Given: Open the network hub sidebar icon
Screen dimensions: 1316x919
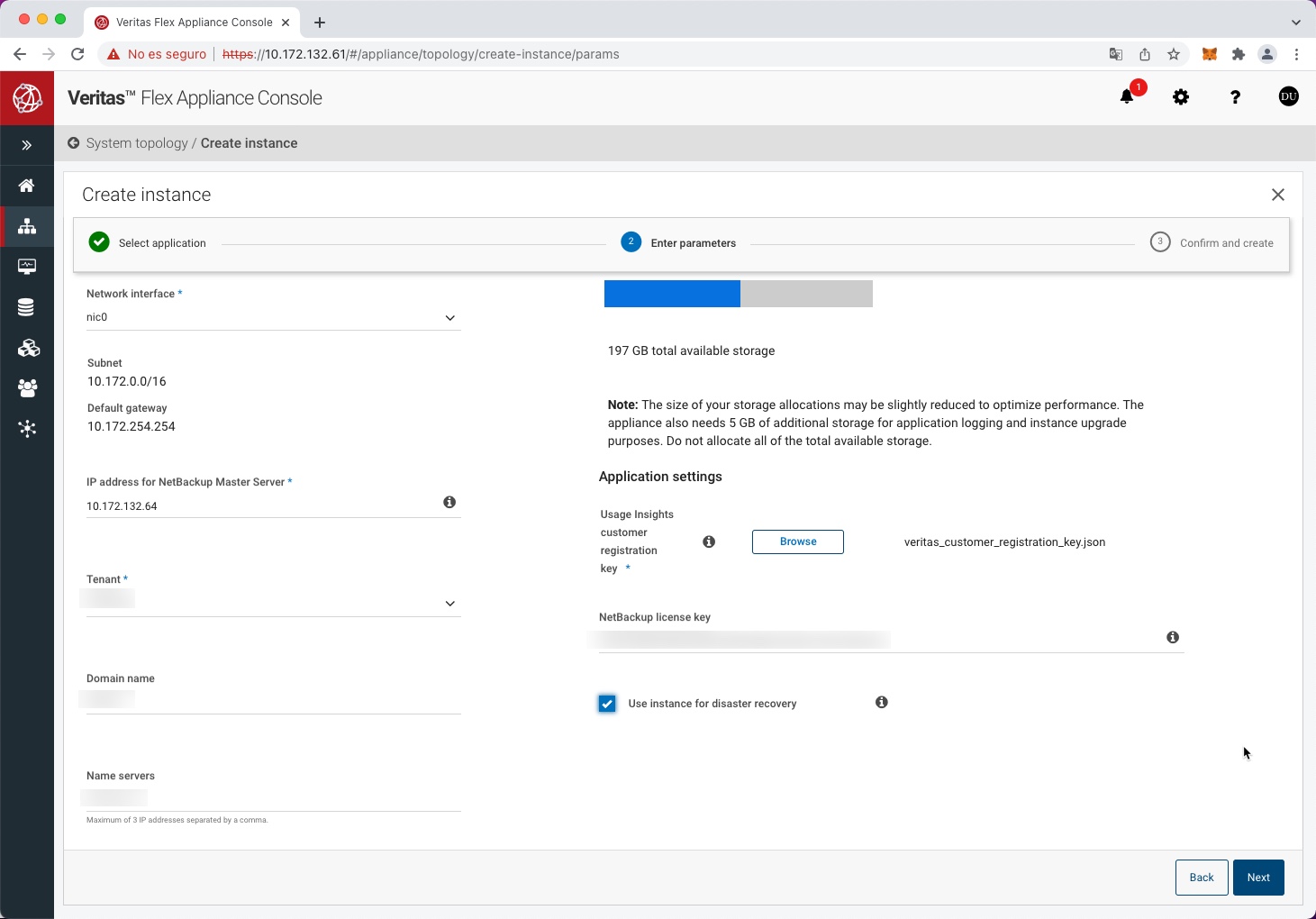Looking at the screenshot, I should pos(27,429).
